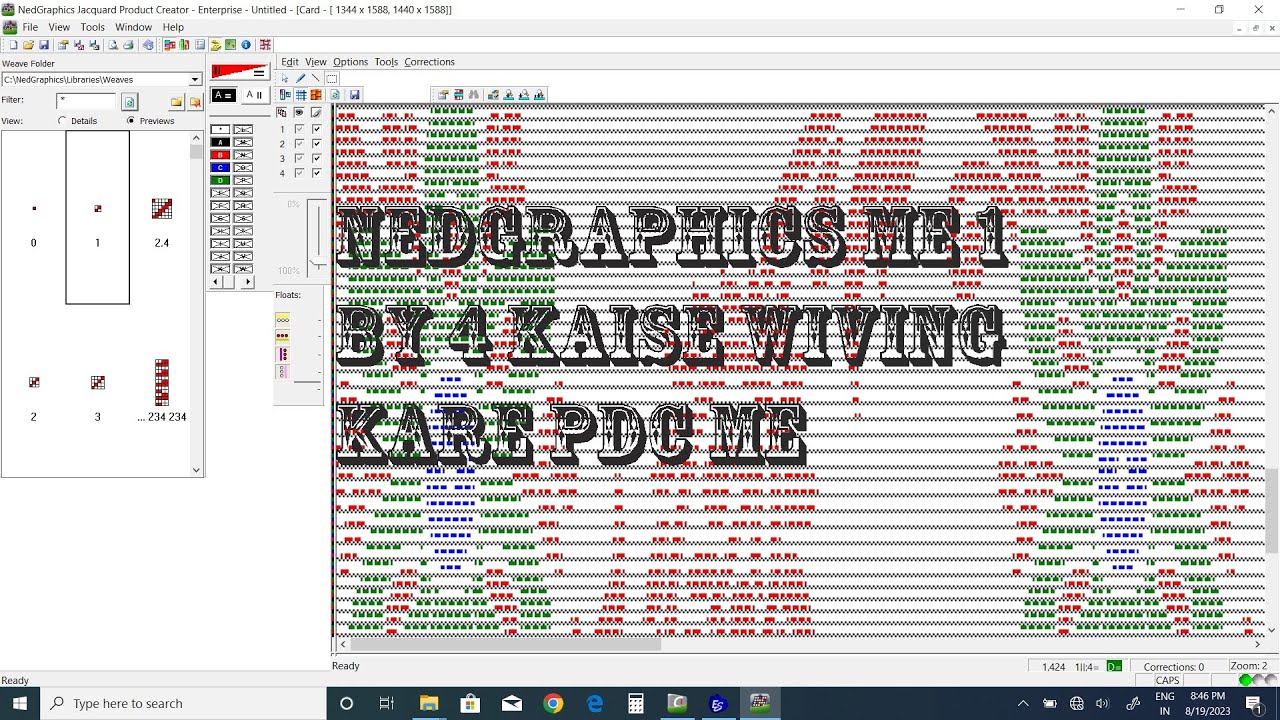Viewport: 1280px width, 720px height.
Task: Select the line drawing tool
Action: pos(316,78)
